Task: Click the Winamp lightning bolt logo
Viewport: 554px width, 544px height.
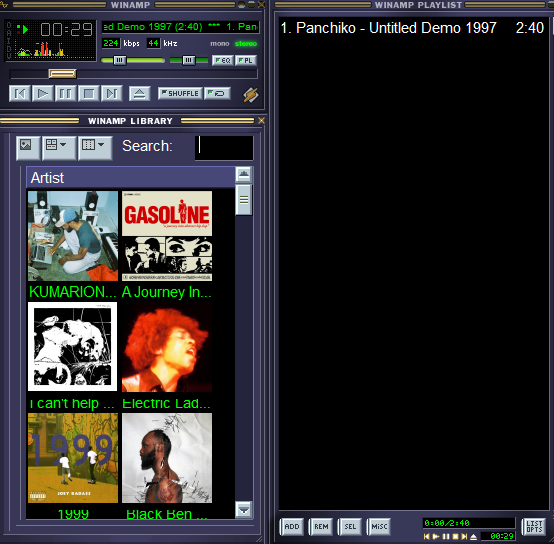Action: point(251,95)
